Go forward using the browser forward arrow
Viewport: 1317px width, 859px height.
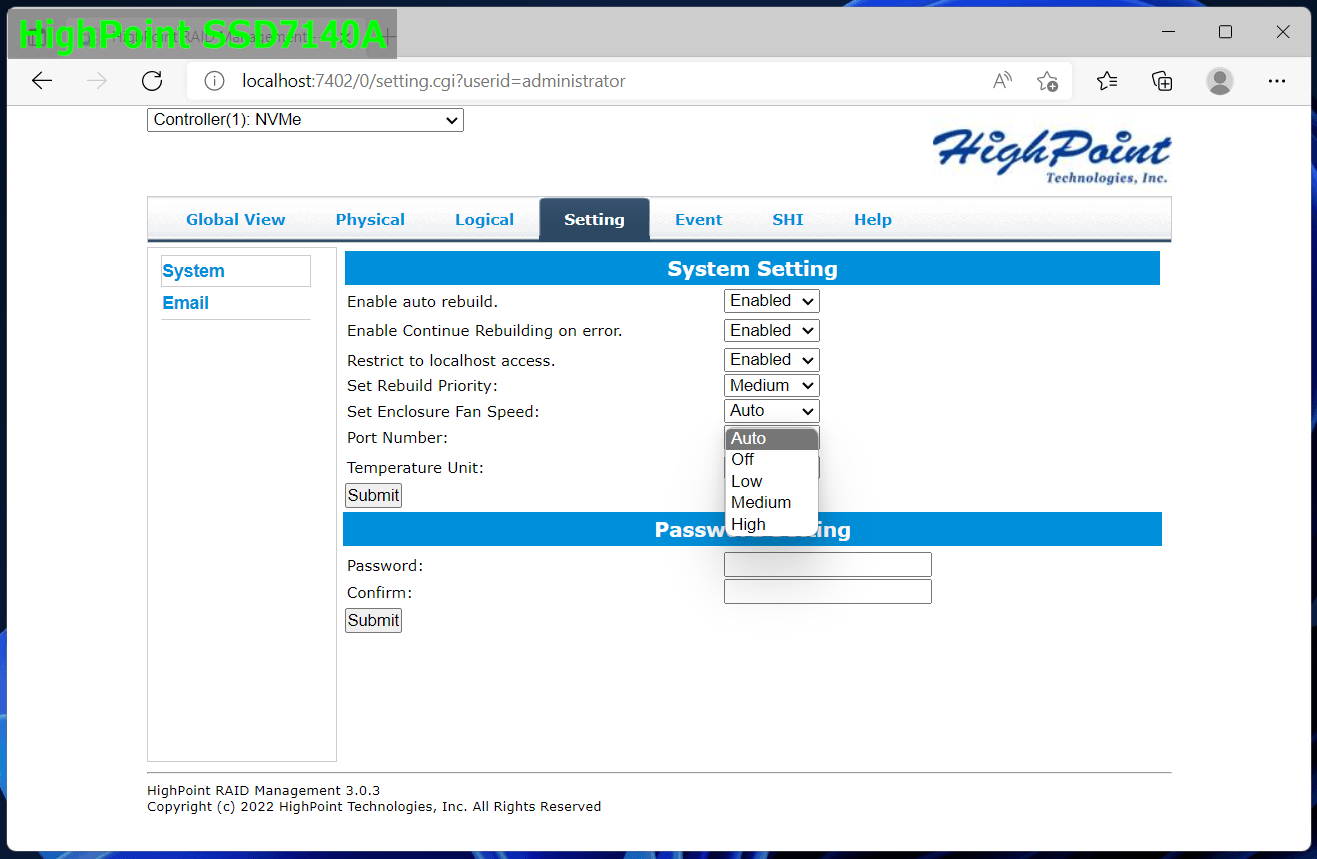click(x=97, y=81)
